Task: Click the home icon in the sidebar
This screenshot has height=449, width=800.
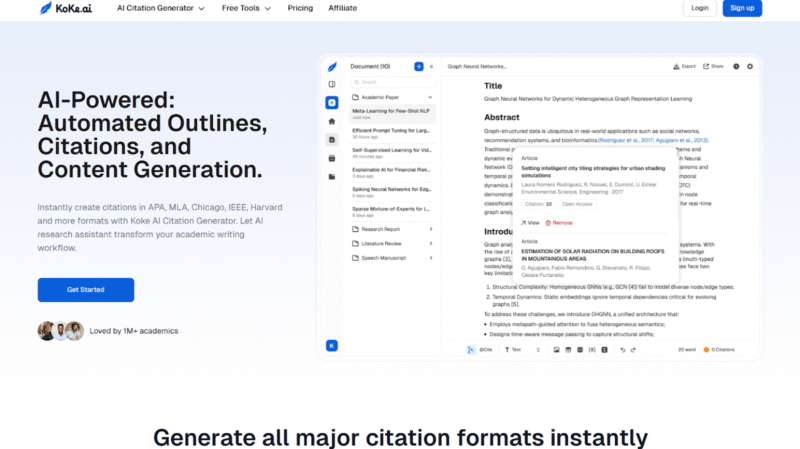Action: pyautogui.click(x=332, y=121)
